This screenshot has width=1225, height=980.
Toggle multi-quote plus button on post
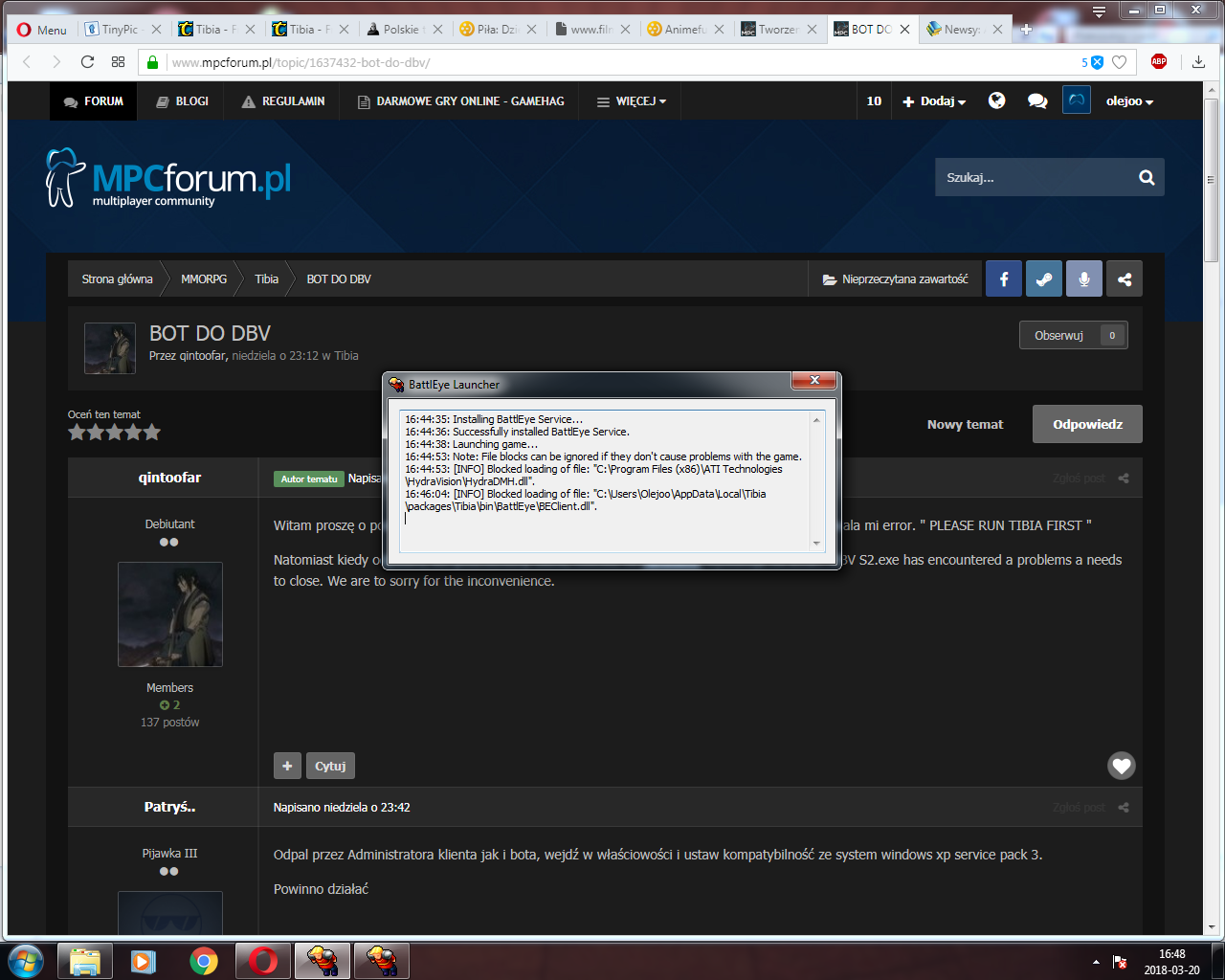pos(287,766)
